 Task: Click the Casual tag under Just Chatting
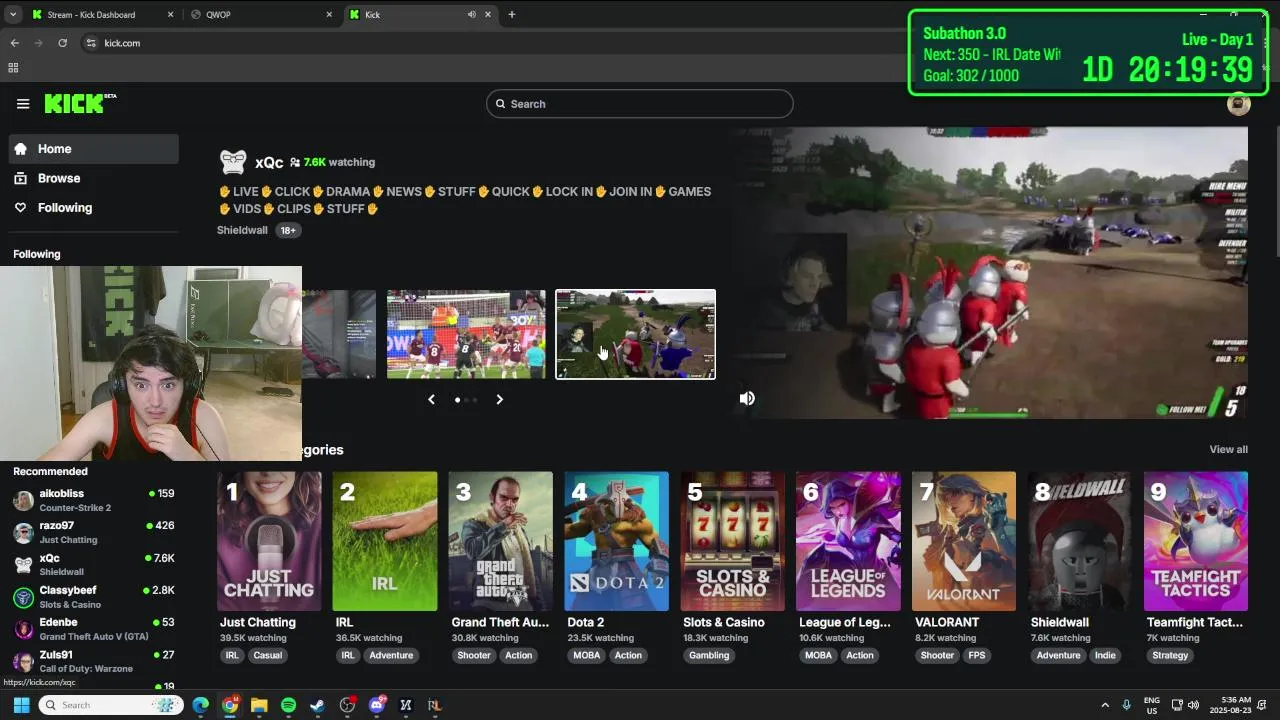point(268,656)
